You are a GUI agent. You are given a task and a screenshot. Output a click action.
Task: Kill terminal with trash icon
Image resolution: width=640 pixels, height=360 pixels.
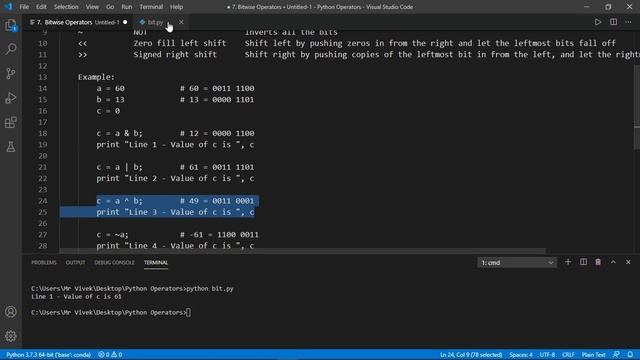(598, 262)
